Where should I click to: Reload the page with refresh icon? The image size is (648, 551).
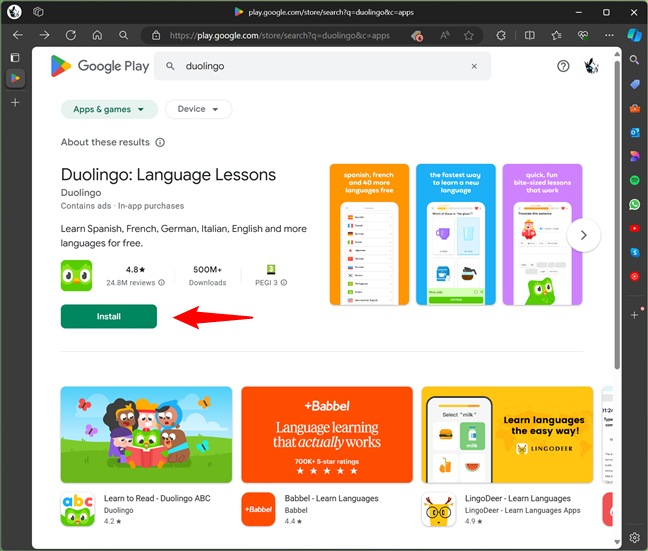[71, 35]
